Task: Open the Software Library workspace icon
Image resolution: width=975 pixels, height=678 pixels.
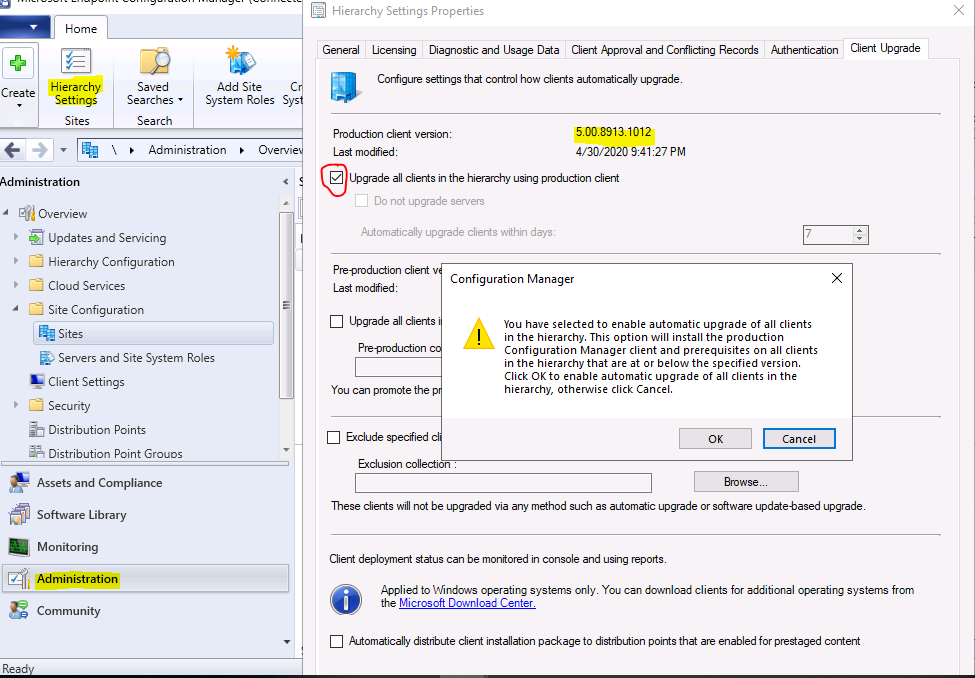Action: point(19,514)
